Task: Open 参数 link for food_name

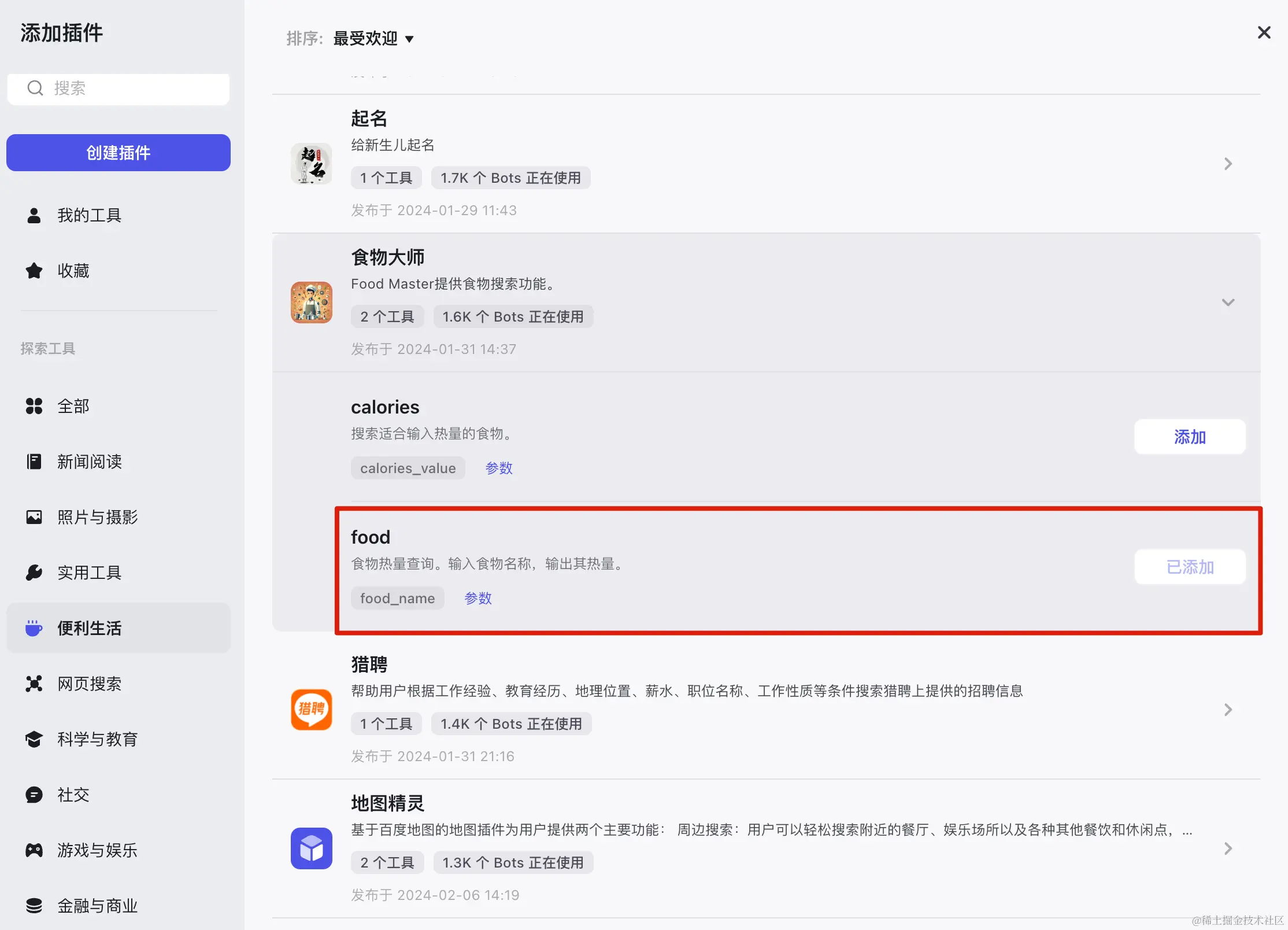Action: pyautogui.click(x=478, y=598)
